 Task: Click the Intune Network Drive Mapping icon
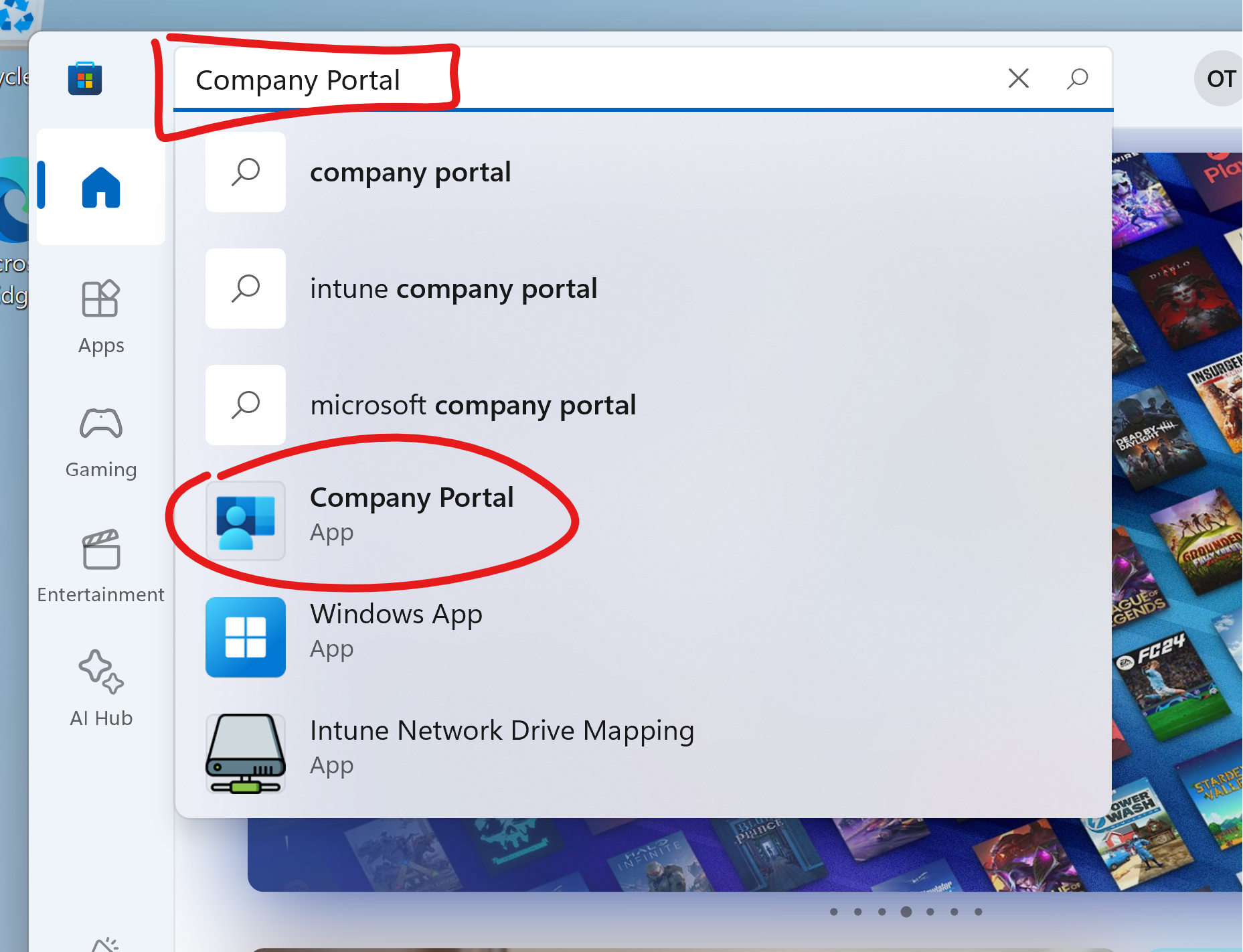point(246,753)
